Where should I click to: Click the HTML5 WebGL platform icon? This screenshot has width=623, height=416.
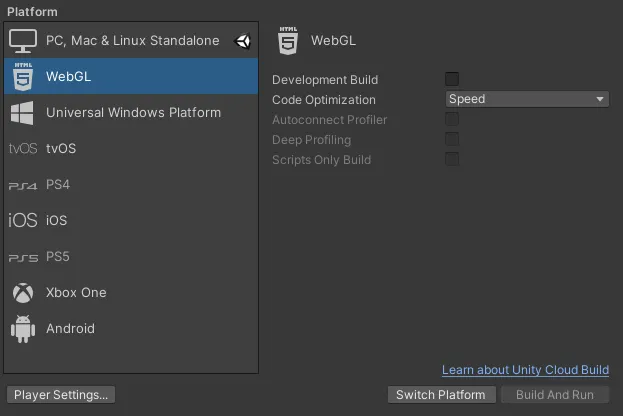pyautogui.click(x=23, y=76)
